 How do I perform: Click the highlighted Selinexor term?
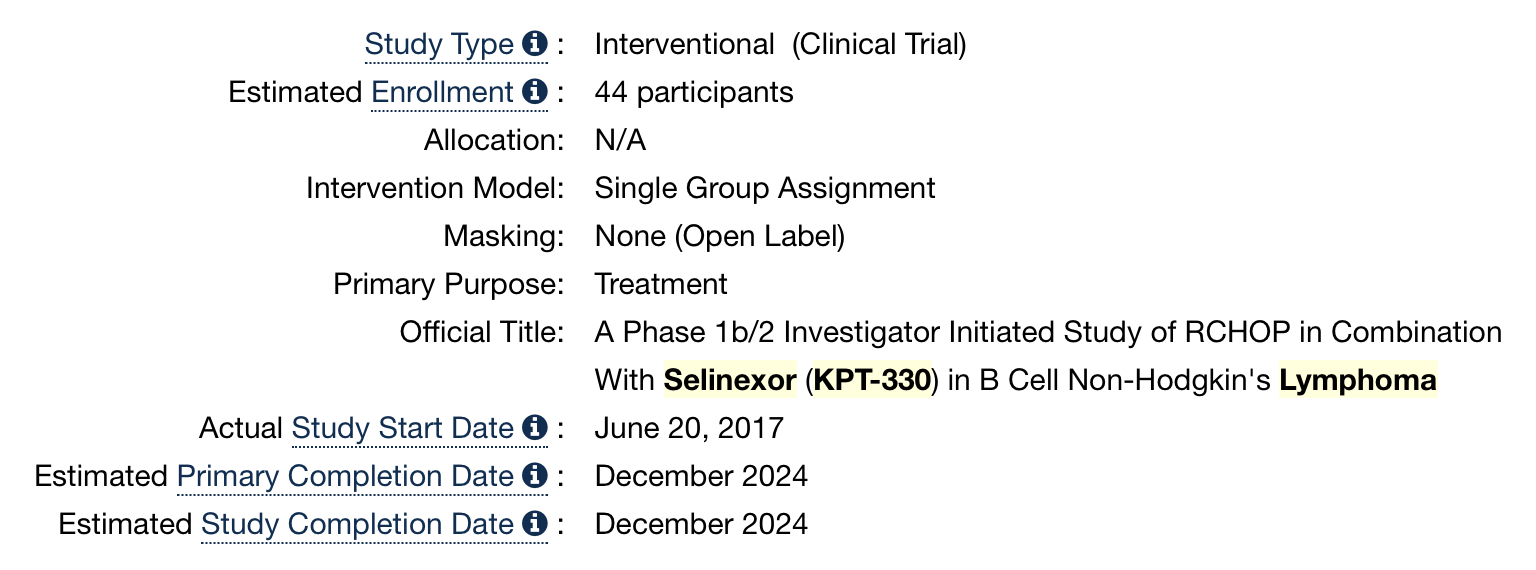(x=730, y=380)
